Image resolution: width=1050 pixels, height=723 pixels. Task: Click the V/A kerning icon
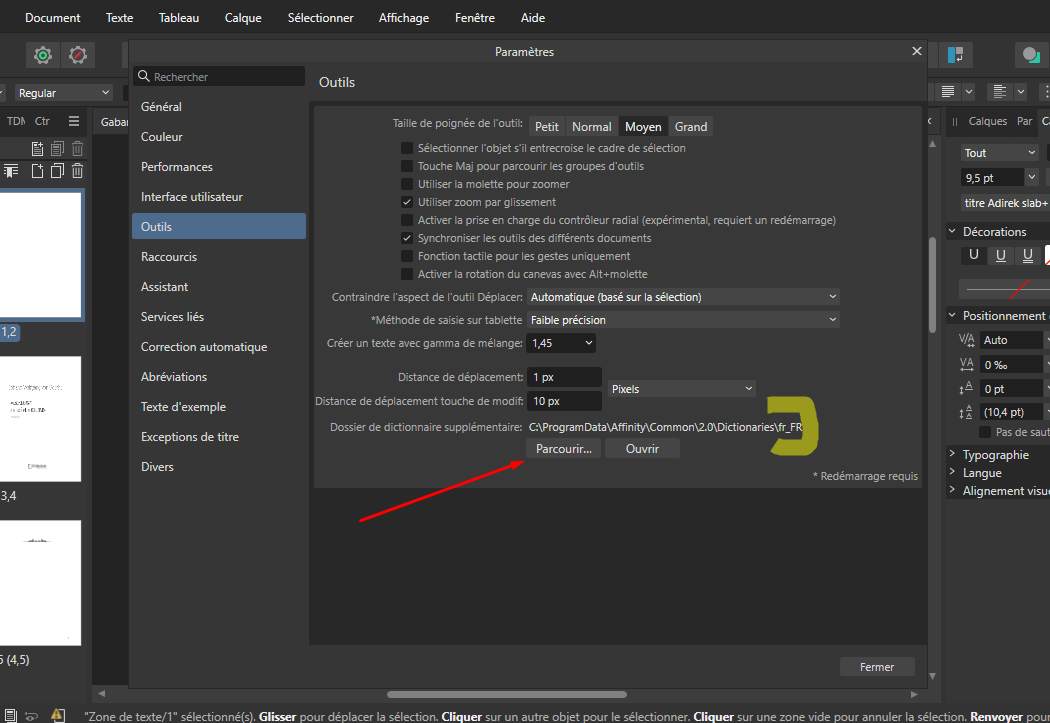point(966,339)
